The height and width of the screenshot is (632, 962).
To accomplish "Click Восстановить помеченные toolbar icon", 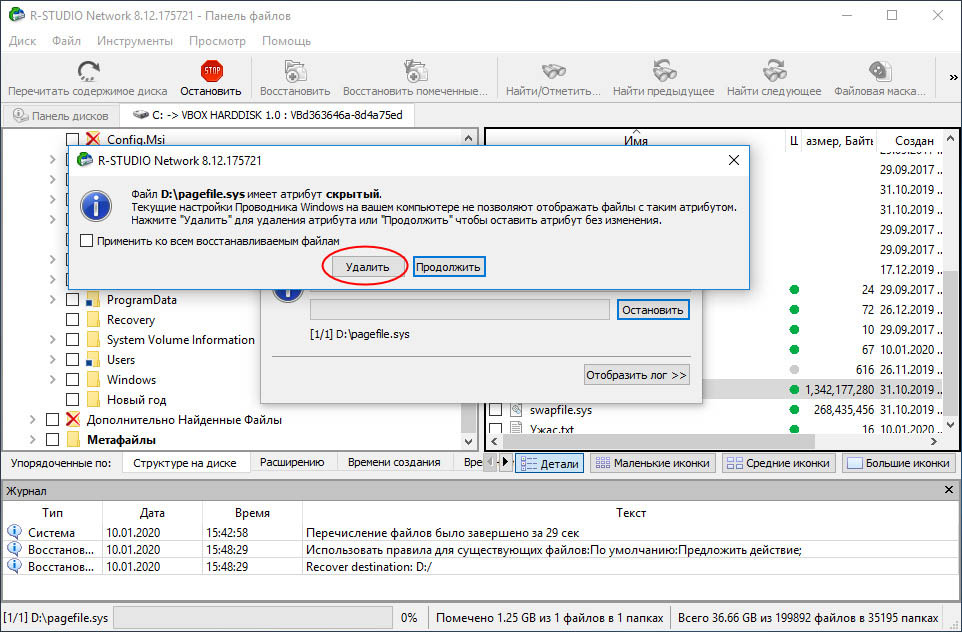I will [415, 71].
